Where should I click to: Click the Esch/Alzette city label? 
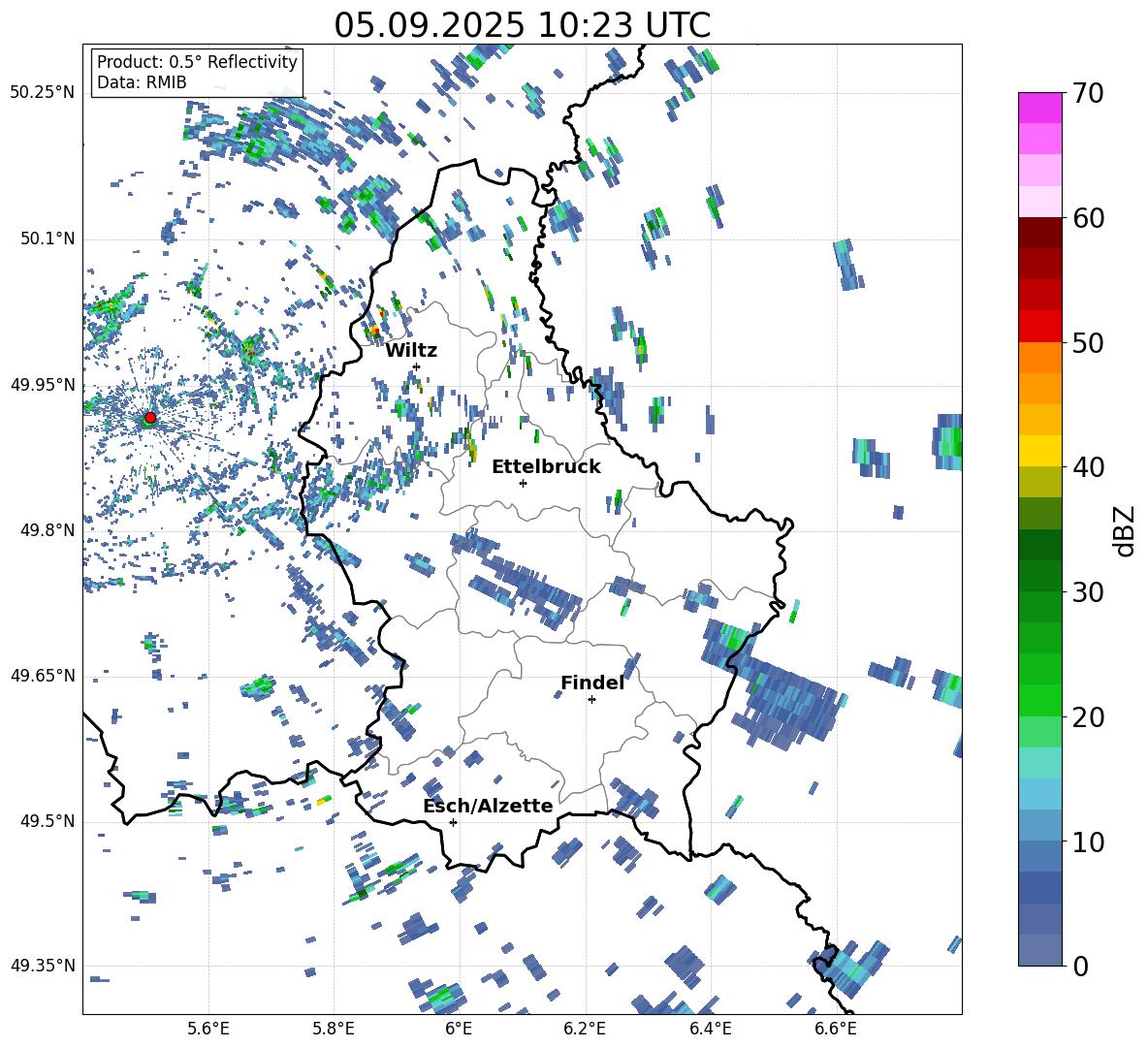point(488,807)
